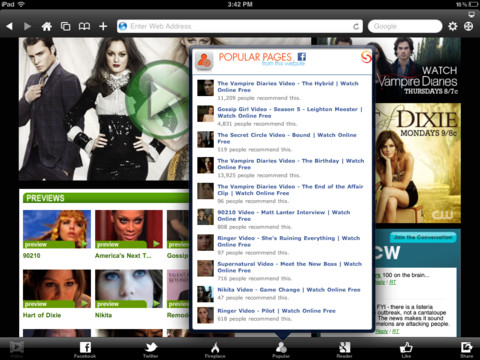
Task: Focus the Enter Web Address field
Action: (x=240, y=26)
